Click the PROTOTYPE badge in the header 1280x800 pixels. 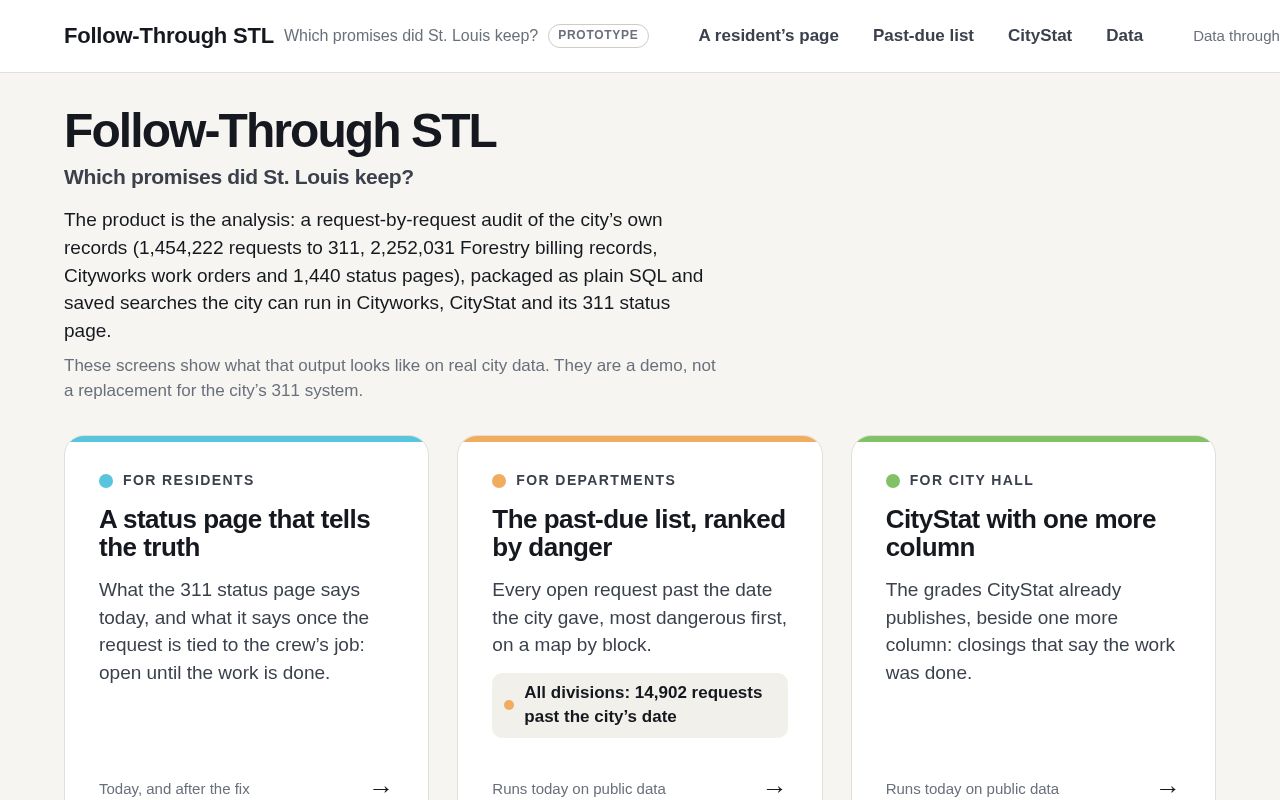pyautogui.click(x=598, y=36)
